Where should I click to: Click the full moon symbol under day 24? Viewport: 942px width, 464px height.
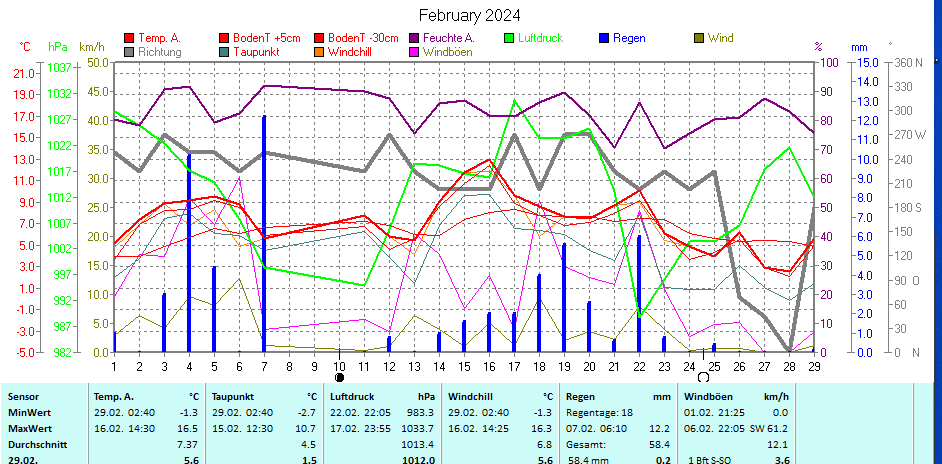[703, 377]
